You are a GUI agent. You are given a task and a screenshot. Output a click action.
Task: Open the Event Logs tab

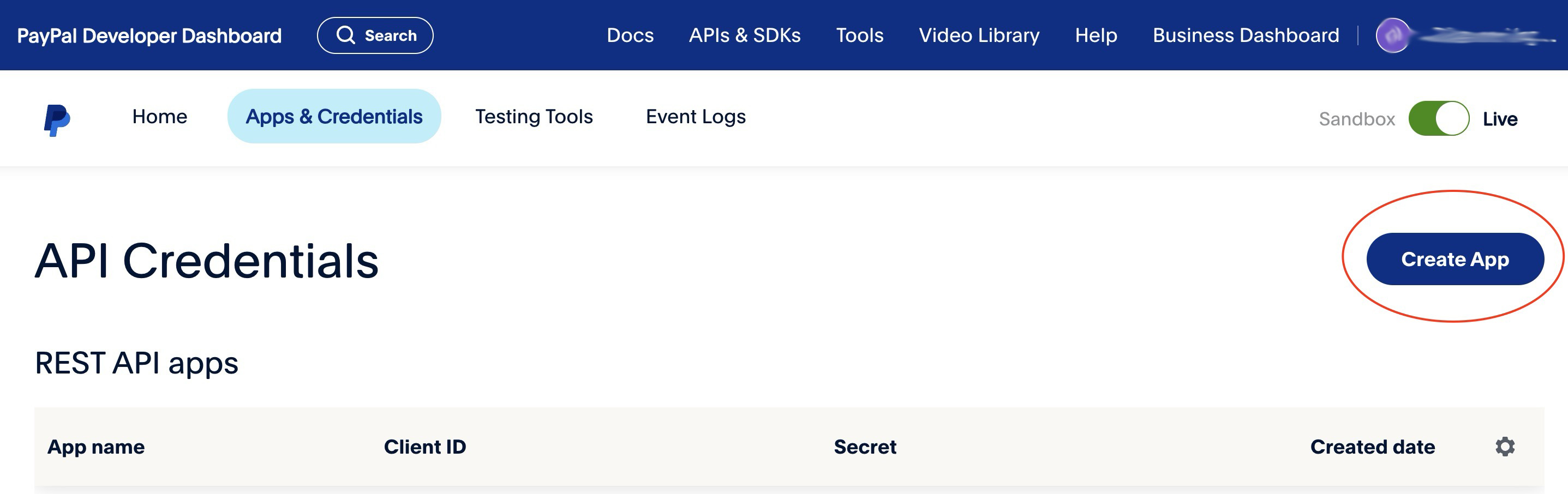(696, 117)
